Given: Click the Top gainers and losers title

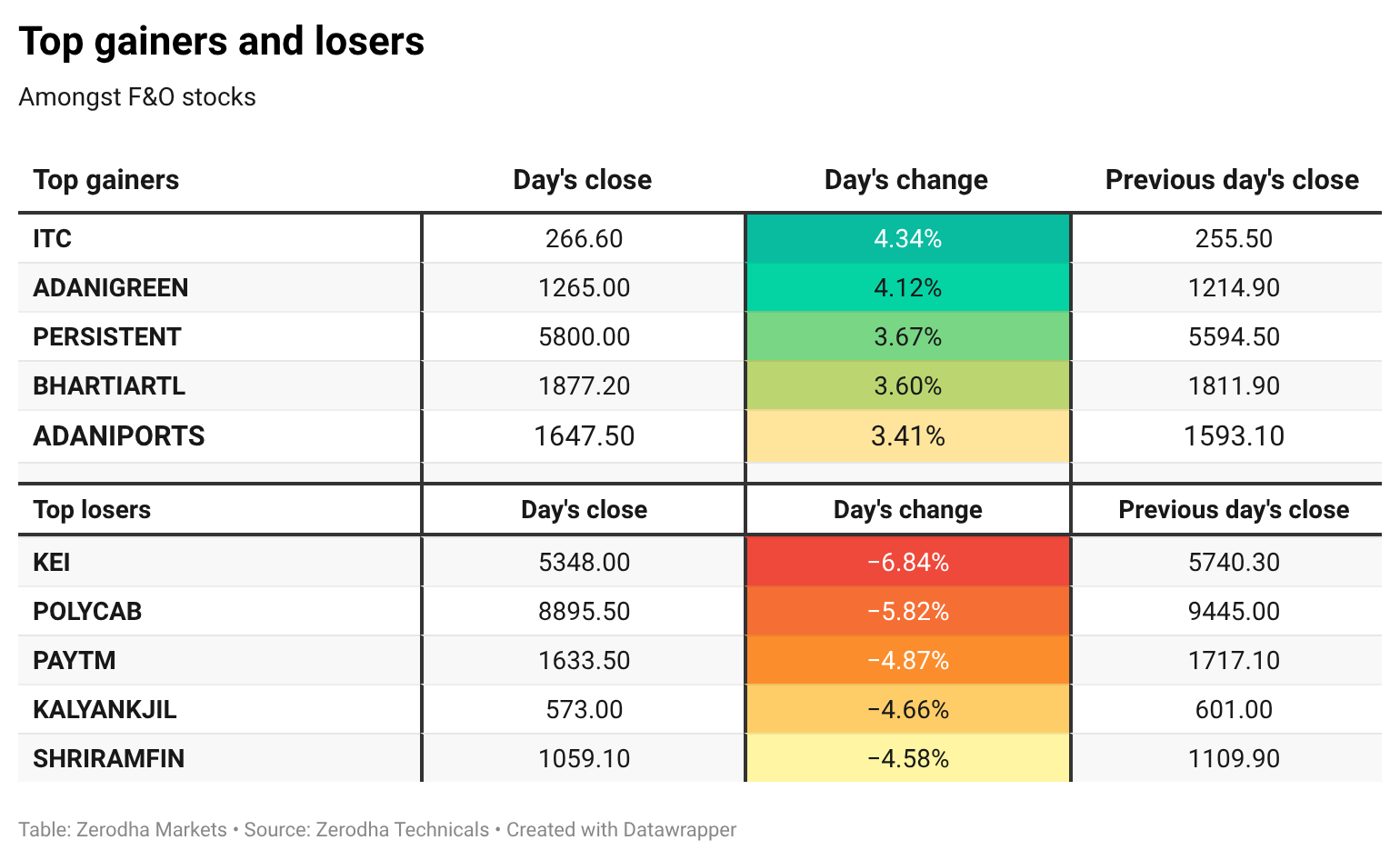Looking at the screenshot, I should pos(222,42).
